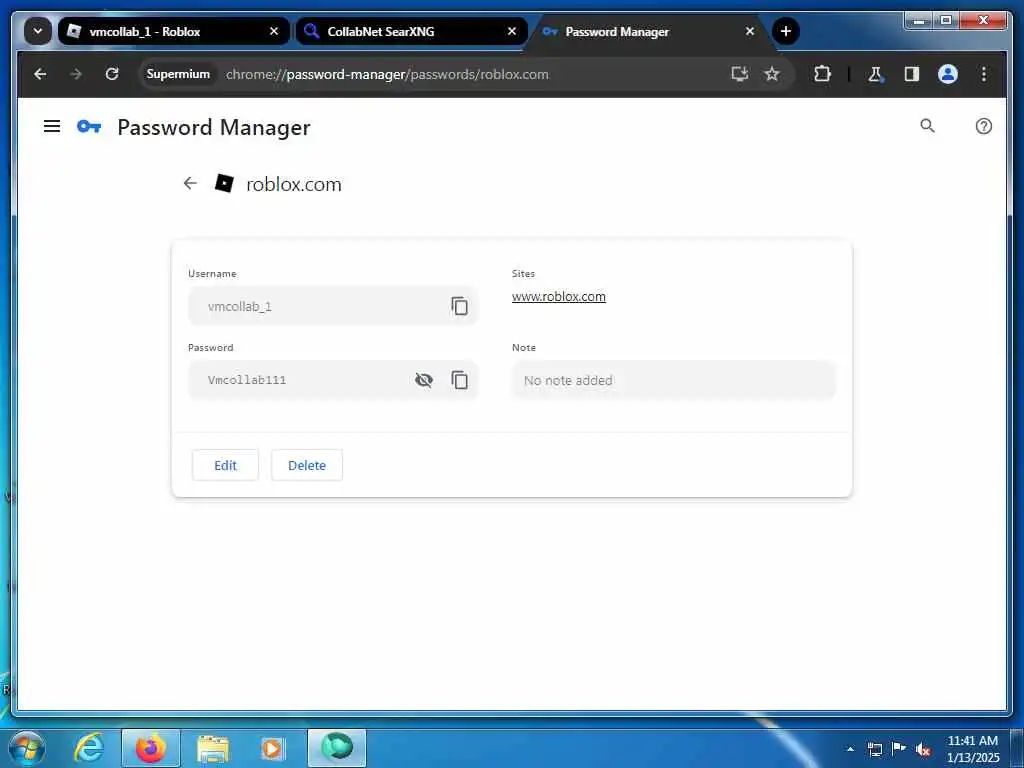Hide the password with the eye icon
Viewport: 1024px width, 768px height.
[x=424, y=379]
